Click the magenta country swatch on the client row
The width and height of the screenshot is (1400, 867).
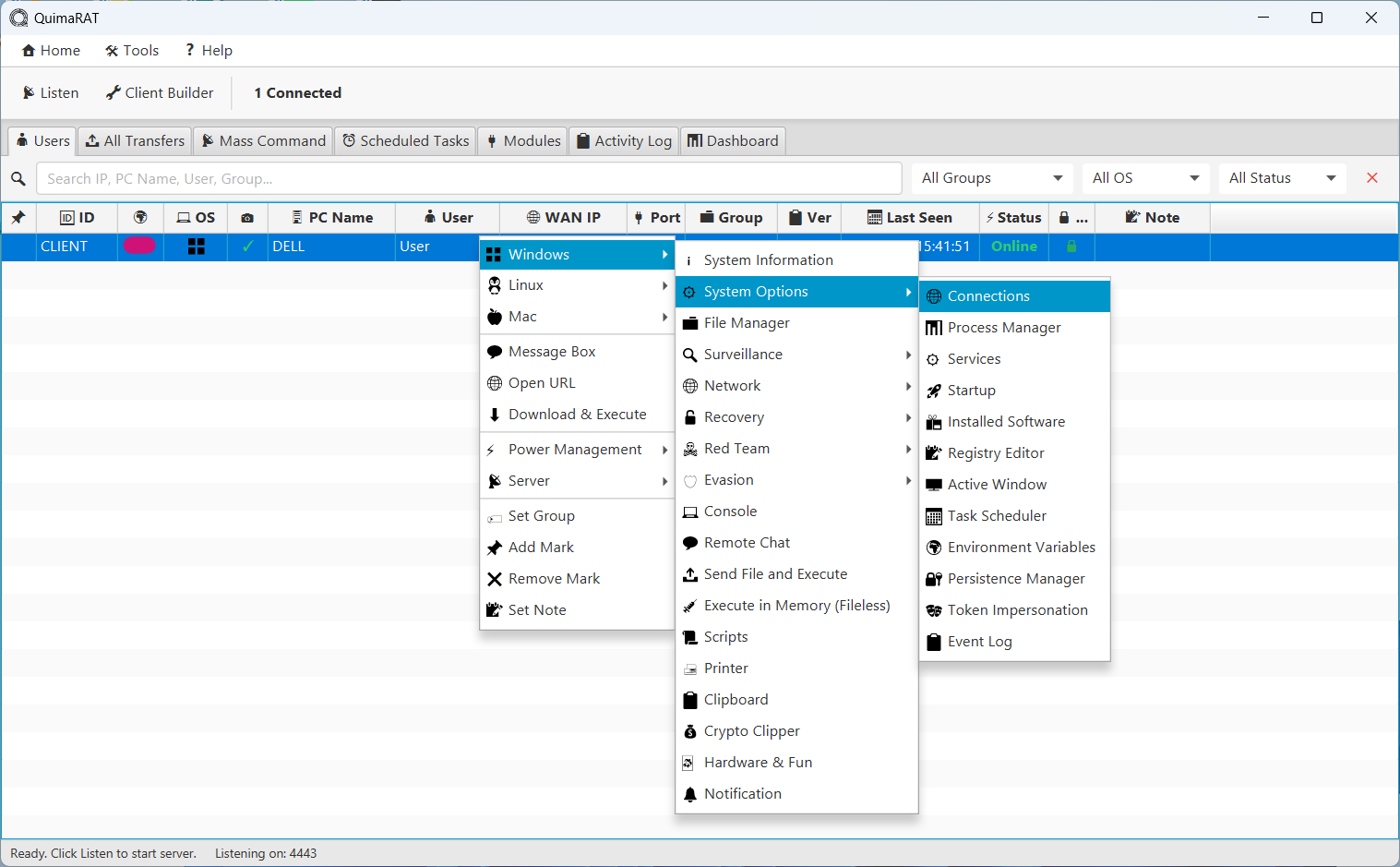coord(139,247)
